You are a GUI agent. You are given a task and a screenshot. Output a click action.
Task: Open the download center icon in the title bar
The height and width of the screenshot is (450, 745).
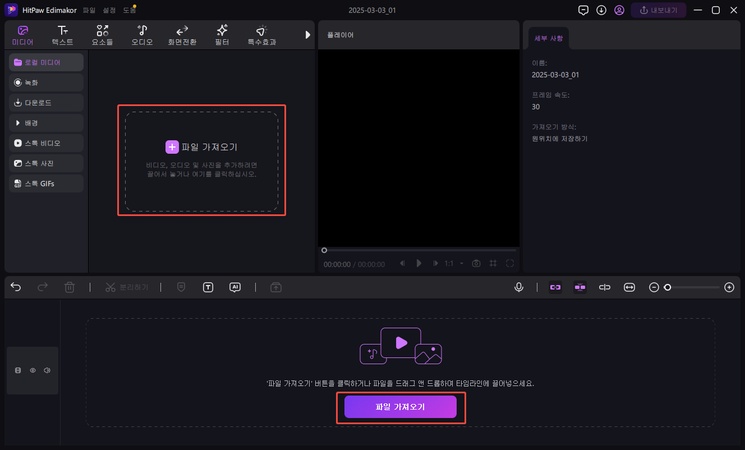click(x=601, y=10)
